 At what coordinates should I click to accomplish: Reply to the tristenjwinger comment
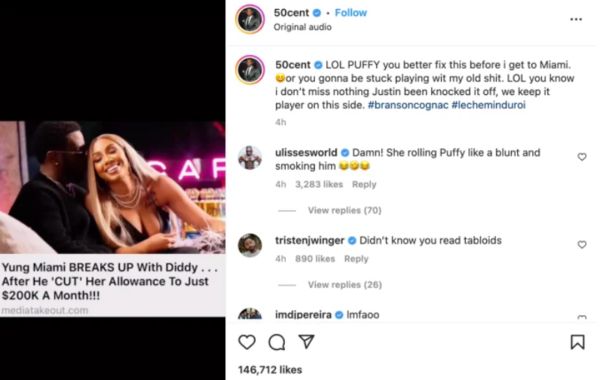pos(356,259)
